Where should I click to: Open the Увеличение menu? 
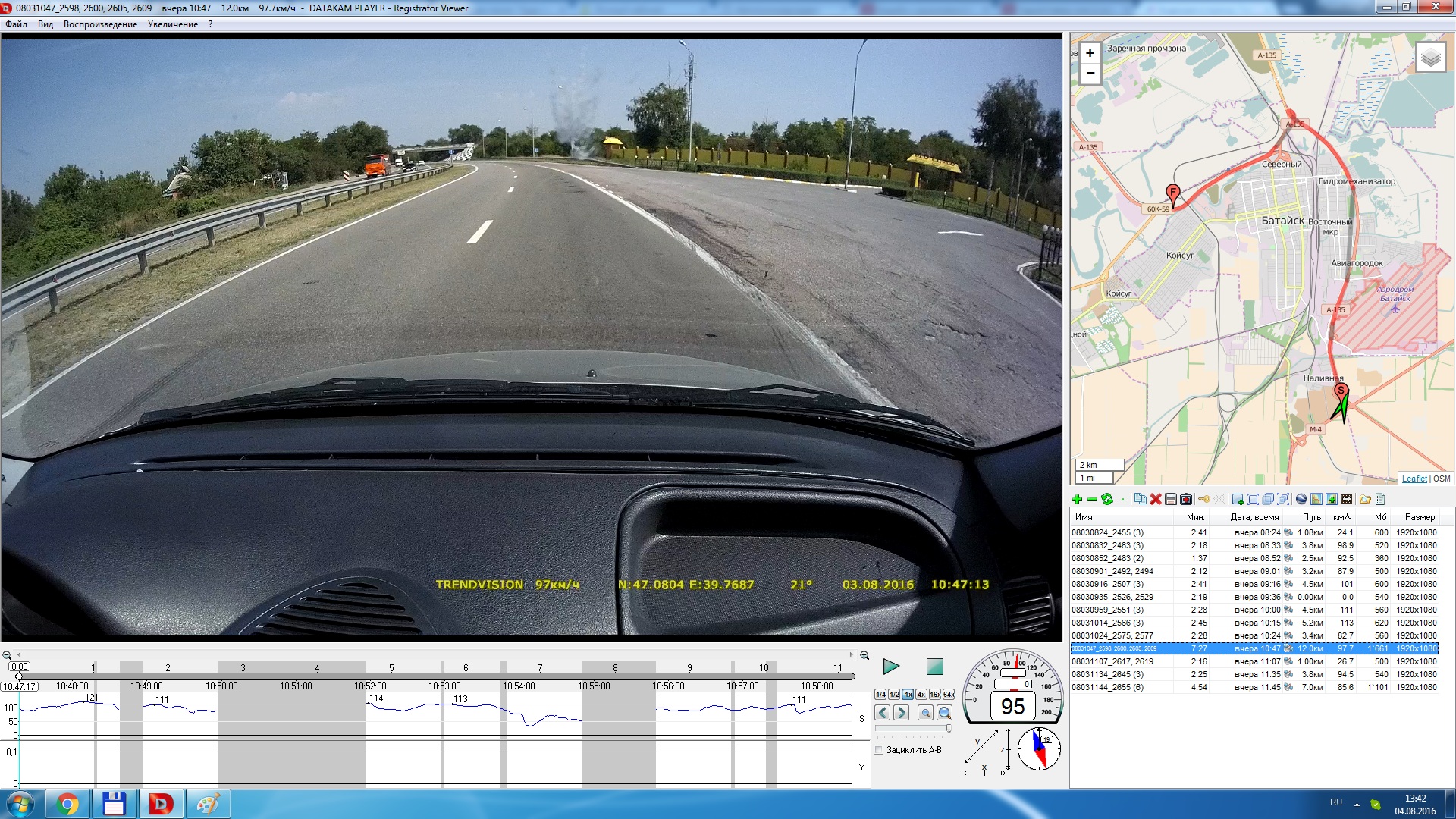(172, 24)
